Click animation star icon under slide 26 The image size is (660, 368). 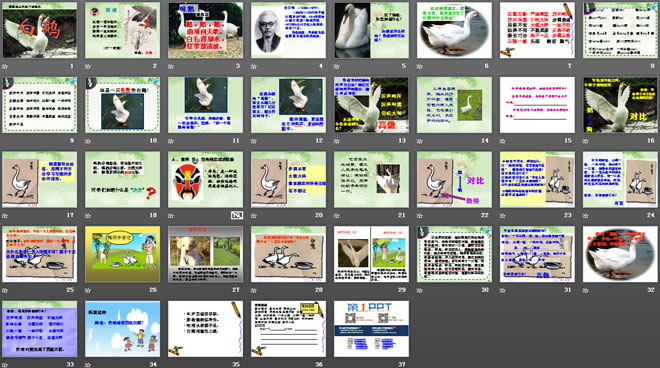pos(88,290)
